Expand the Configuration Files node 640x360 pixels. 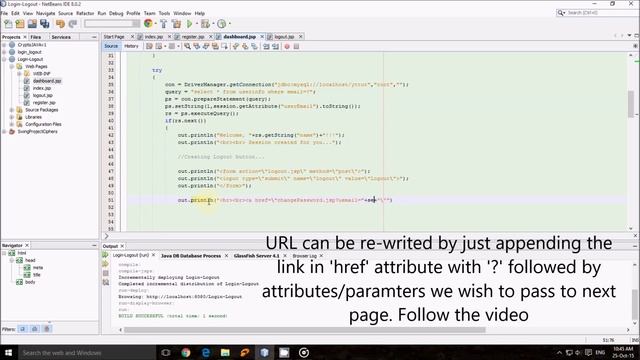point(12,124)
